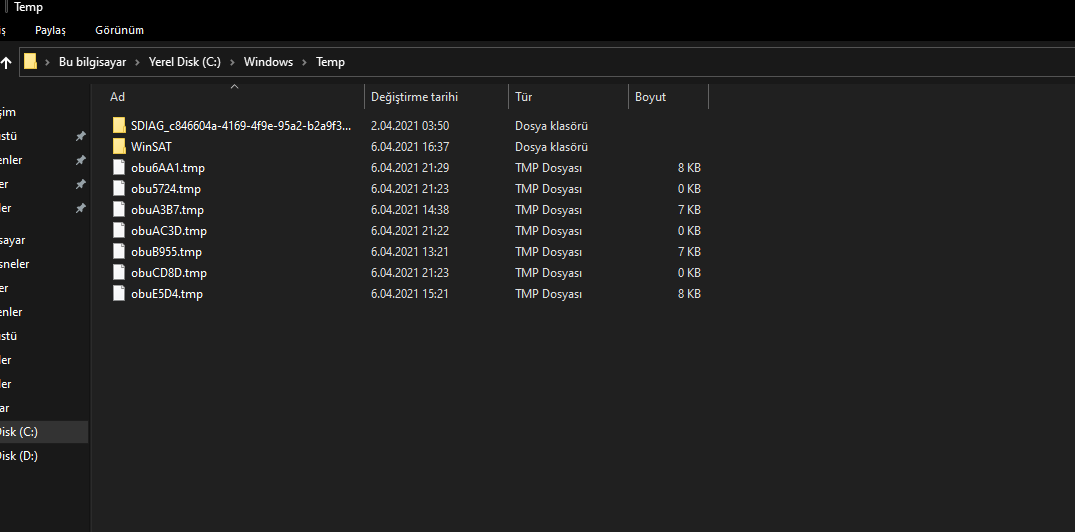Open the Görünüm ribbon tab
Image resolution: width=1075 pixels, height=532 pixels.
tap(119, 31)
